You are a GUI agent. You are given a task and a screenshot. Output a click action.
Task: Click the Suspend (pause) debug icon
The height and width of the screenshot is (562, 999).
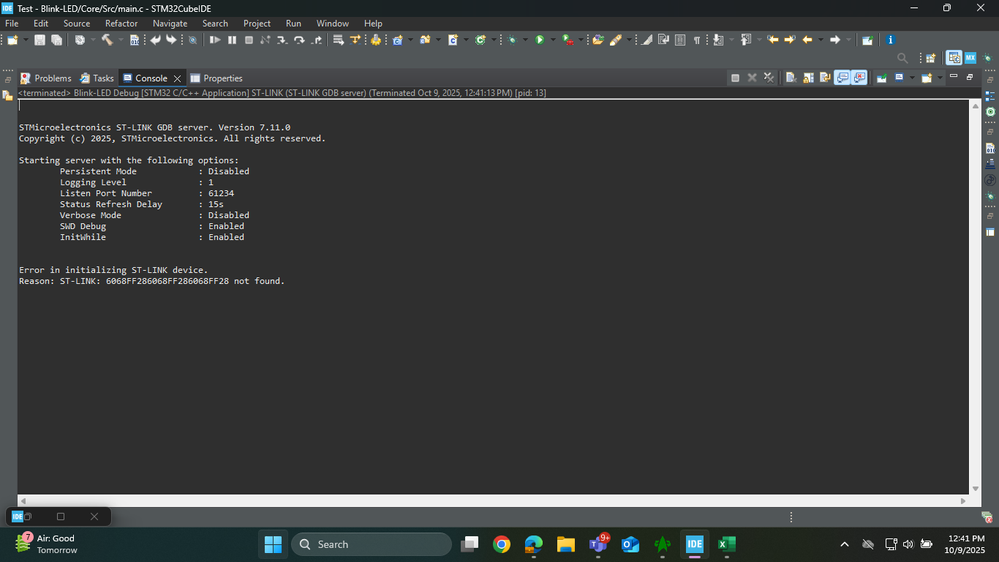232,40
